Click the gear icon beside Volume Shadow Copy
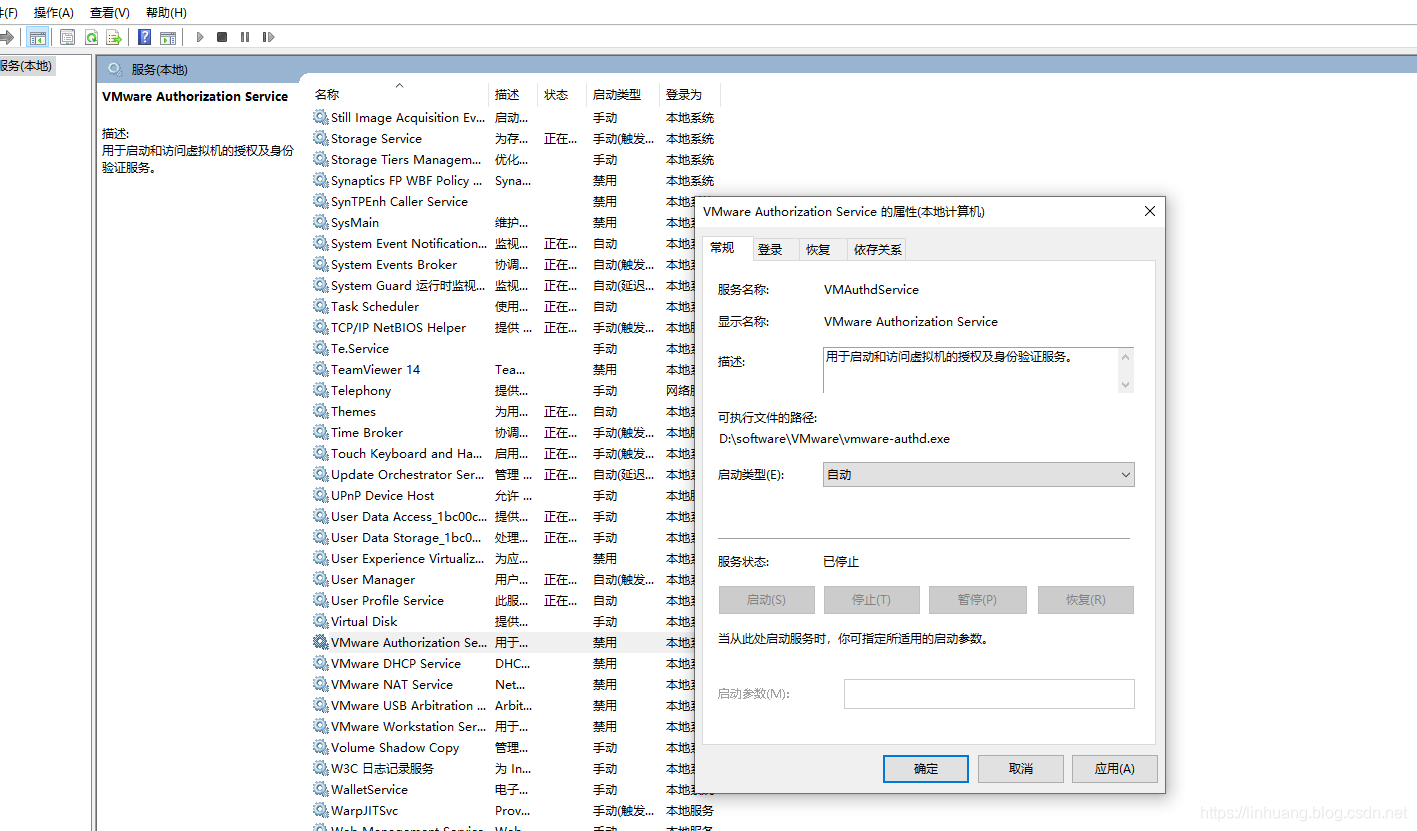This screenshot has width=1417, height=831. tap(320, 747)
